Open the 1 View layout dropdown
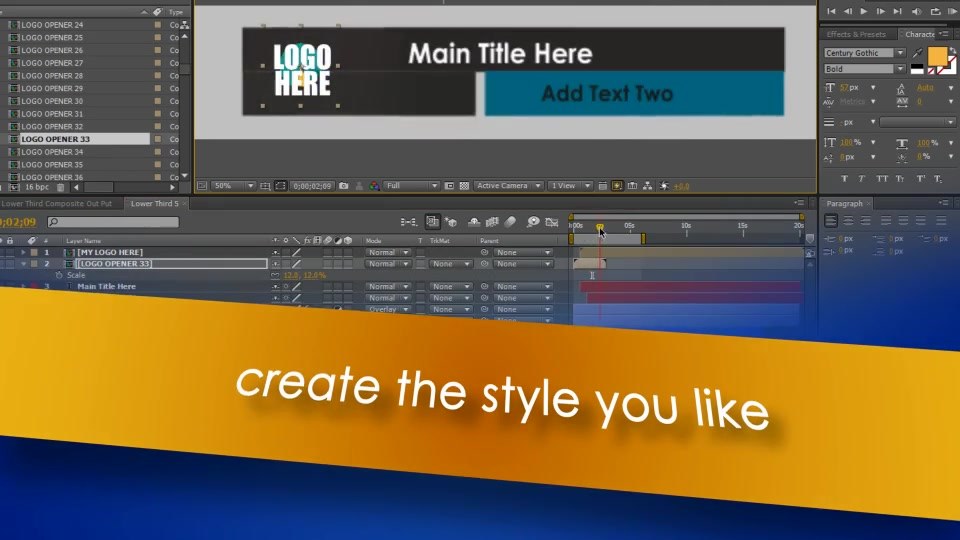 tap(569, 186)
